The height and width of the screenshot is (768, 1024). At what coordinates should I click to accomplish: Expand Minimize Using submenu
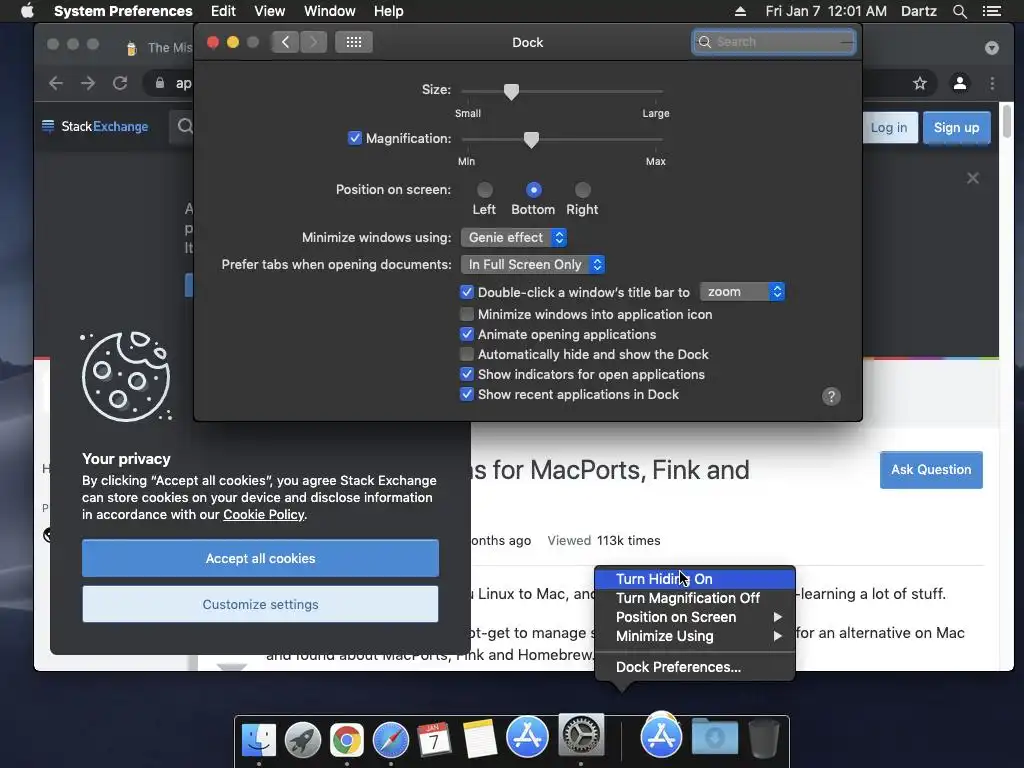696,636
